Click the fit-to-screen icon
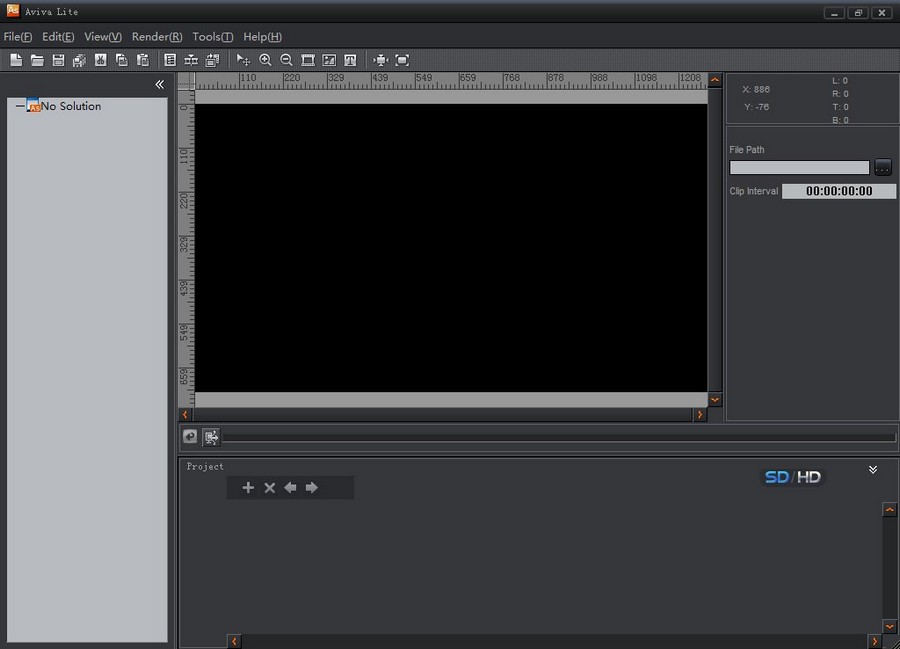Image resolution: width=900 pixels, height=649 pixels. tap(402, 60)
